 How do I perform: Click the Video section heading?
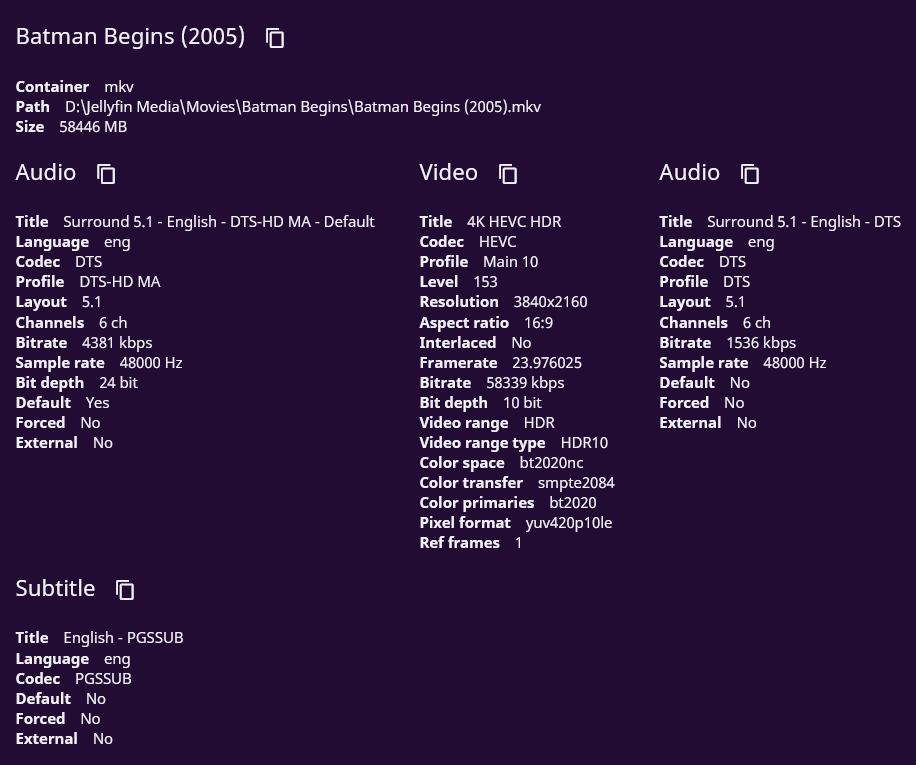tap(448, 173)
